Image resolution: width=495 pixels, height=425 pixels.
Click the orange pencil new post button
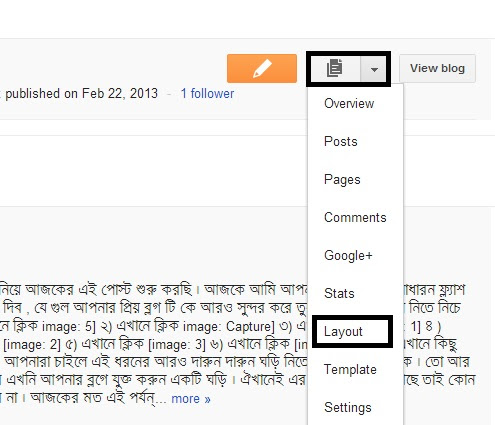click(262, 68)
